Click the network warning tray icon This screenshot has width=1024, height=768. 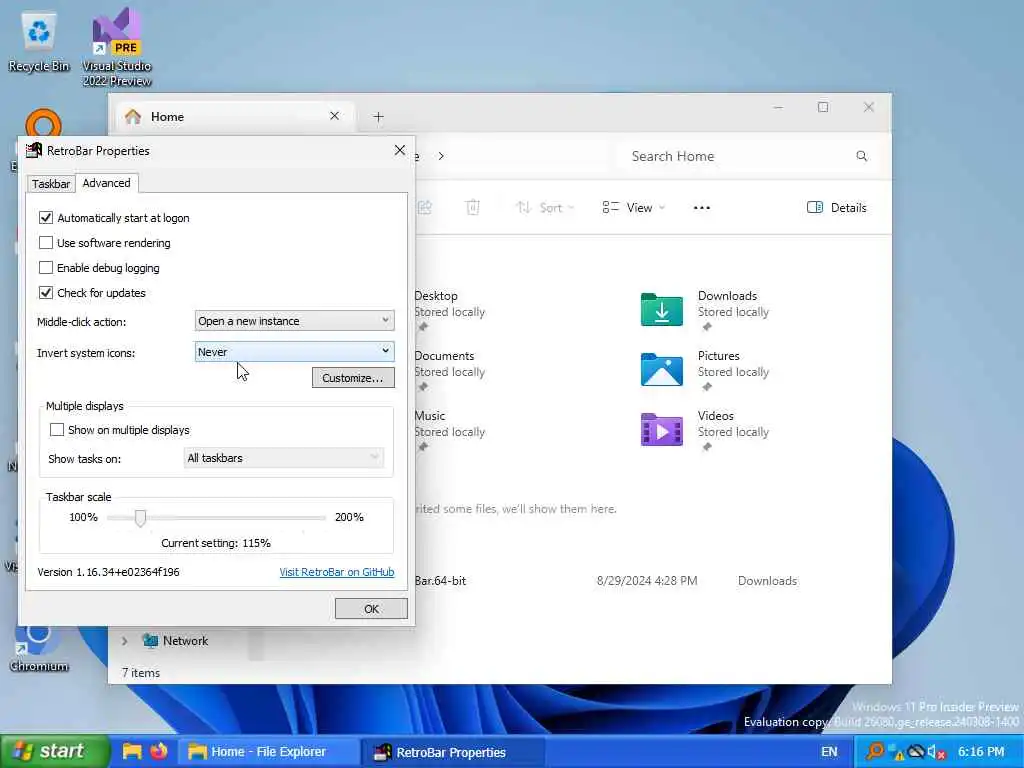coord(895,752)
